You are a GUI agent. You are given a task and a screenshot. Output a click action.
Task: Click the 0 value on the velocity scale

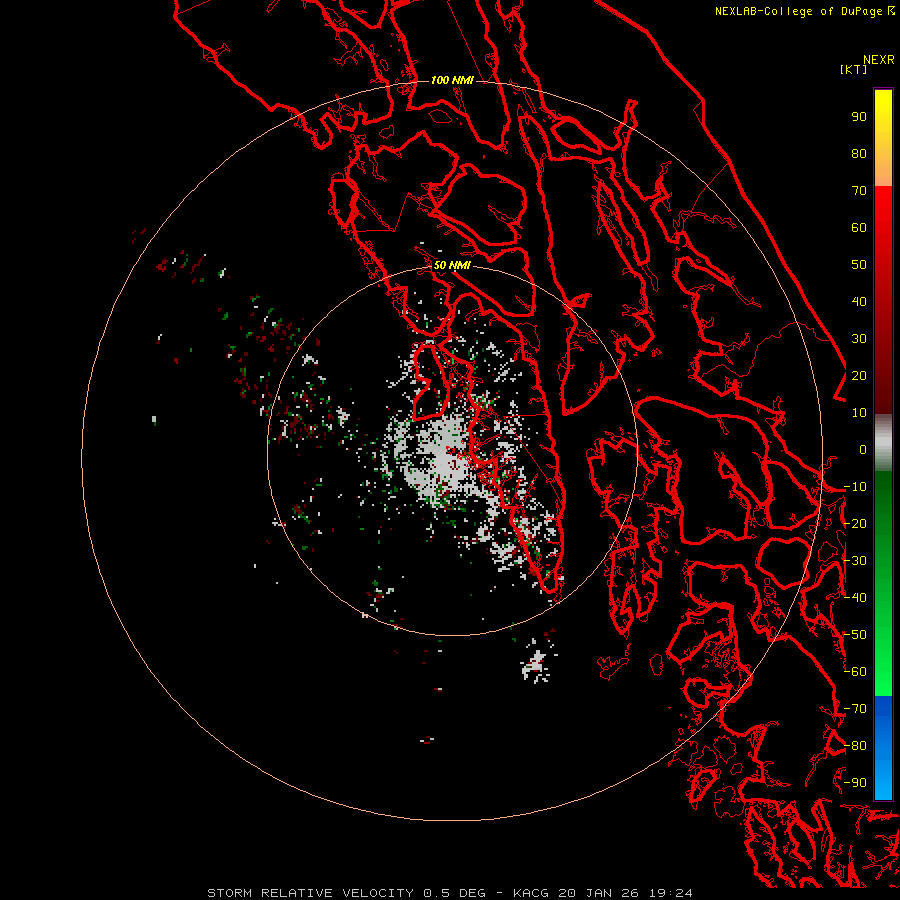point(863,450)
